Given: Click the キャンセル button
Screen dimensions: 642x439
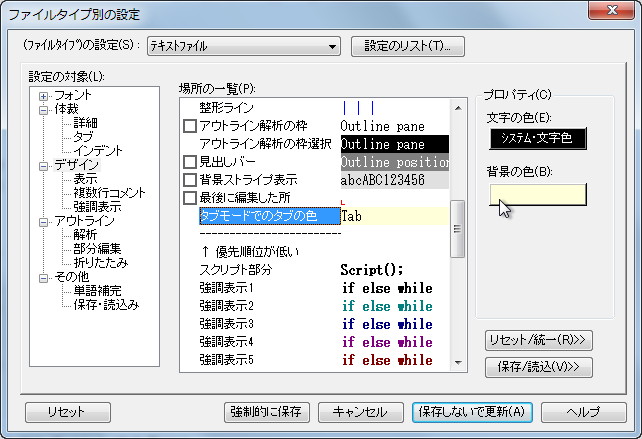Looking at the screenshot, I should point(360,412).
